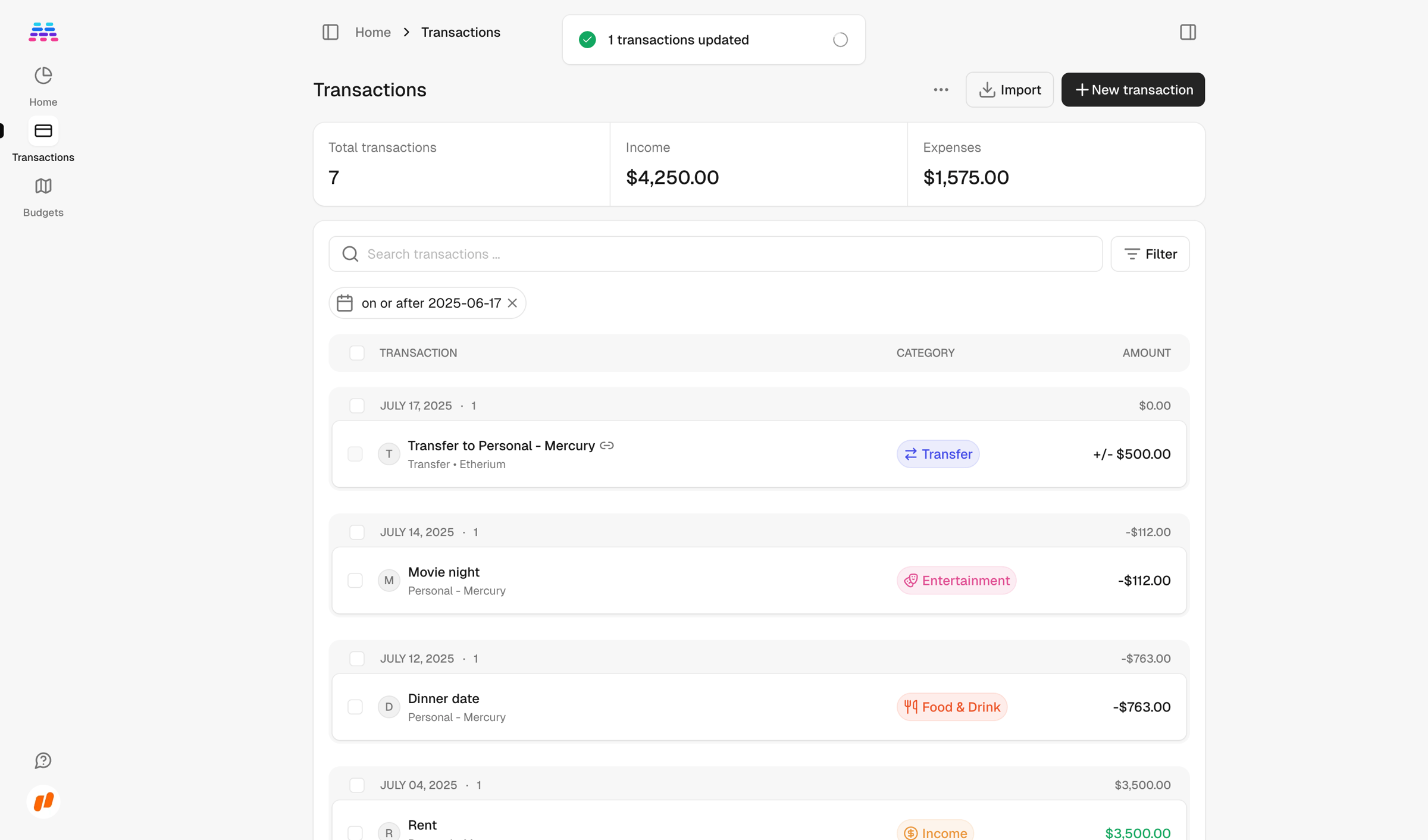Click the R avatar on Rent row

(389, 832)
